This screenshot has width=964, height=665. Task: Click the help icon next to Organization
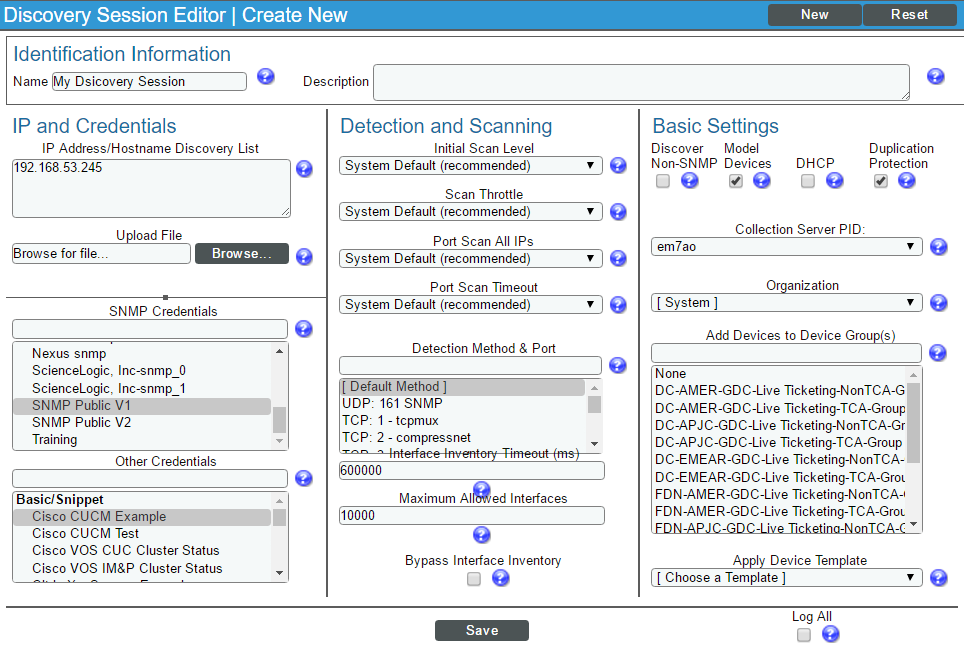[937, 302]
